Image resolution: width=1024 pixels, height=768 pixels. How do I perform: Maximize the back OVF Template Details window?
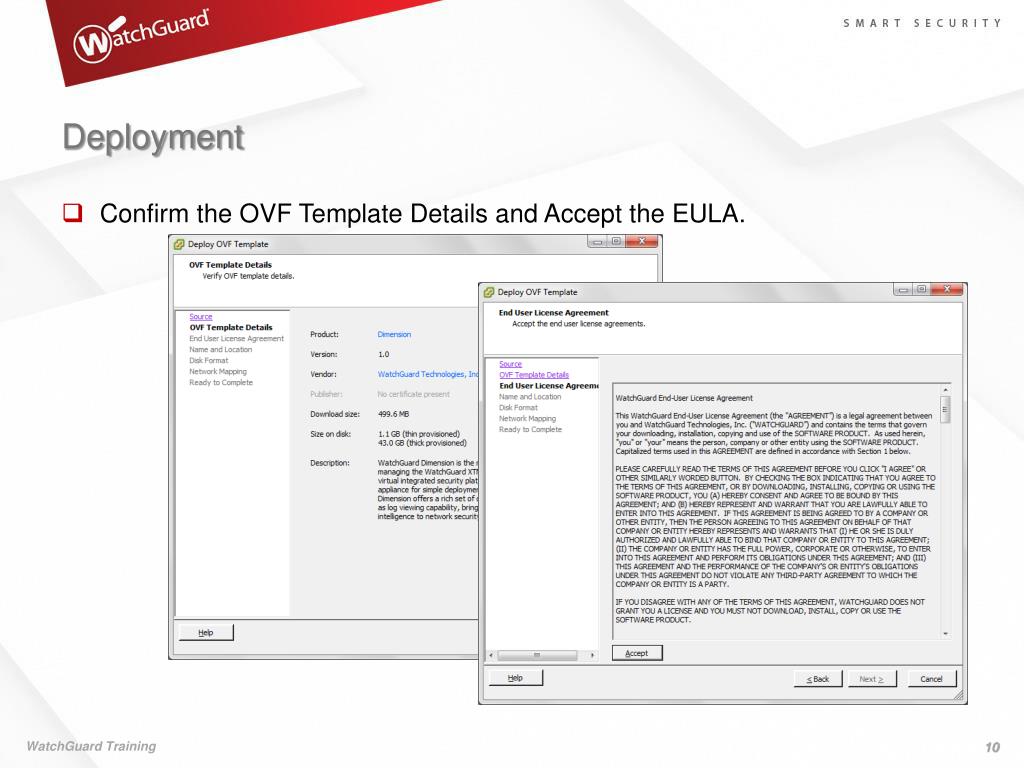(x=616, y=242)
